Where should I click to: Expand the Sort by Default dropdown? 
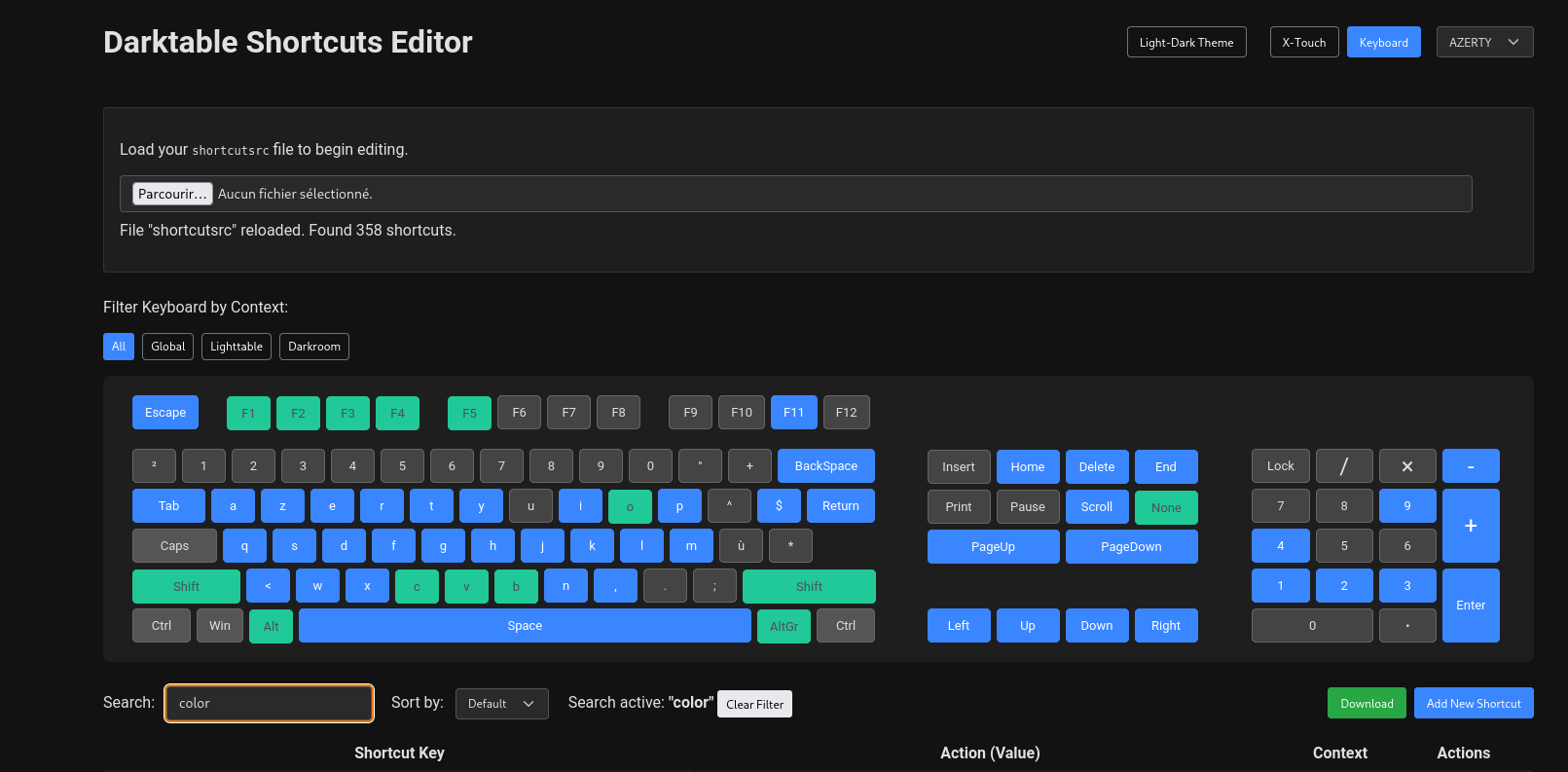[501, 704]
